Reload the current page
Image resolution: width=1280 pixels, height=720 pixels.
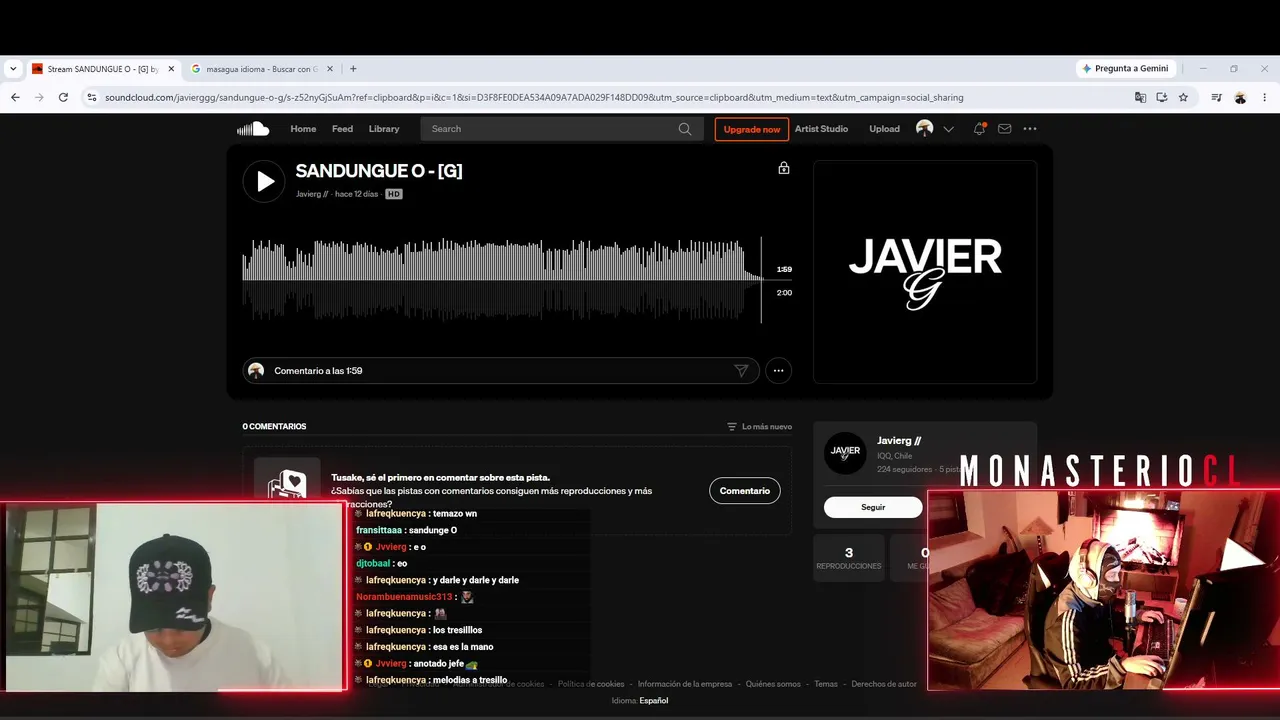pyautogui.click(x=63, y=98)
